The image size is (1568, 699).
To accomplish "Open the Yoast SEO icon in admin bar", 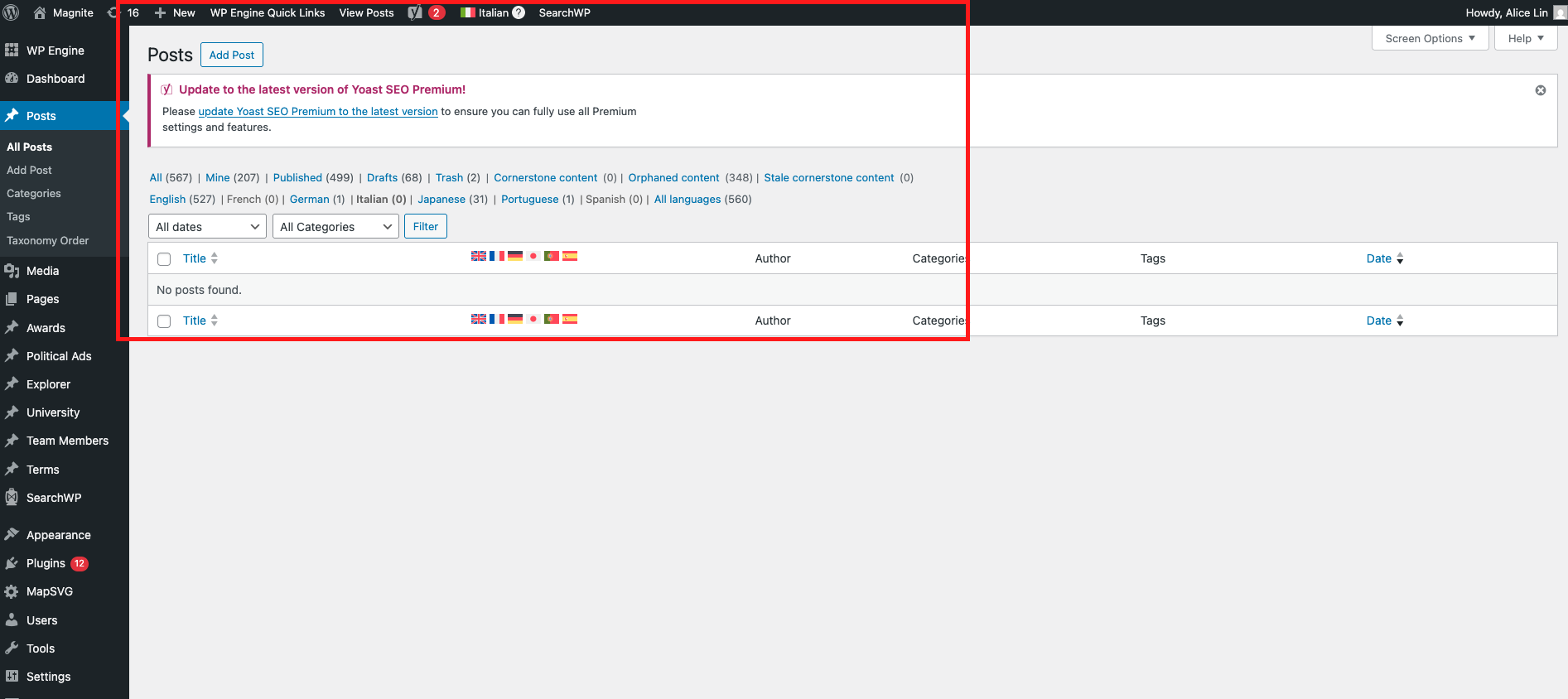I will point(415,12).
